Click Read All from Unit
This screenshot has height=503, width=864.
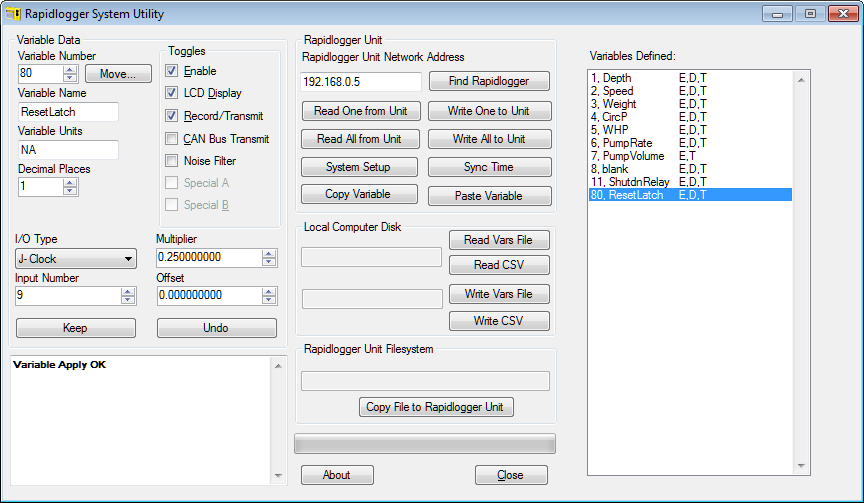[x=359, y=139]
